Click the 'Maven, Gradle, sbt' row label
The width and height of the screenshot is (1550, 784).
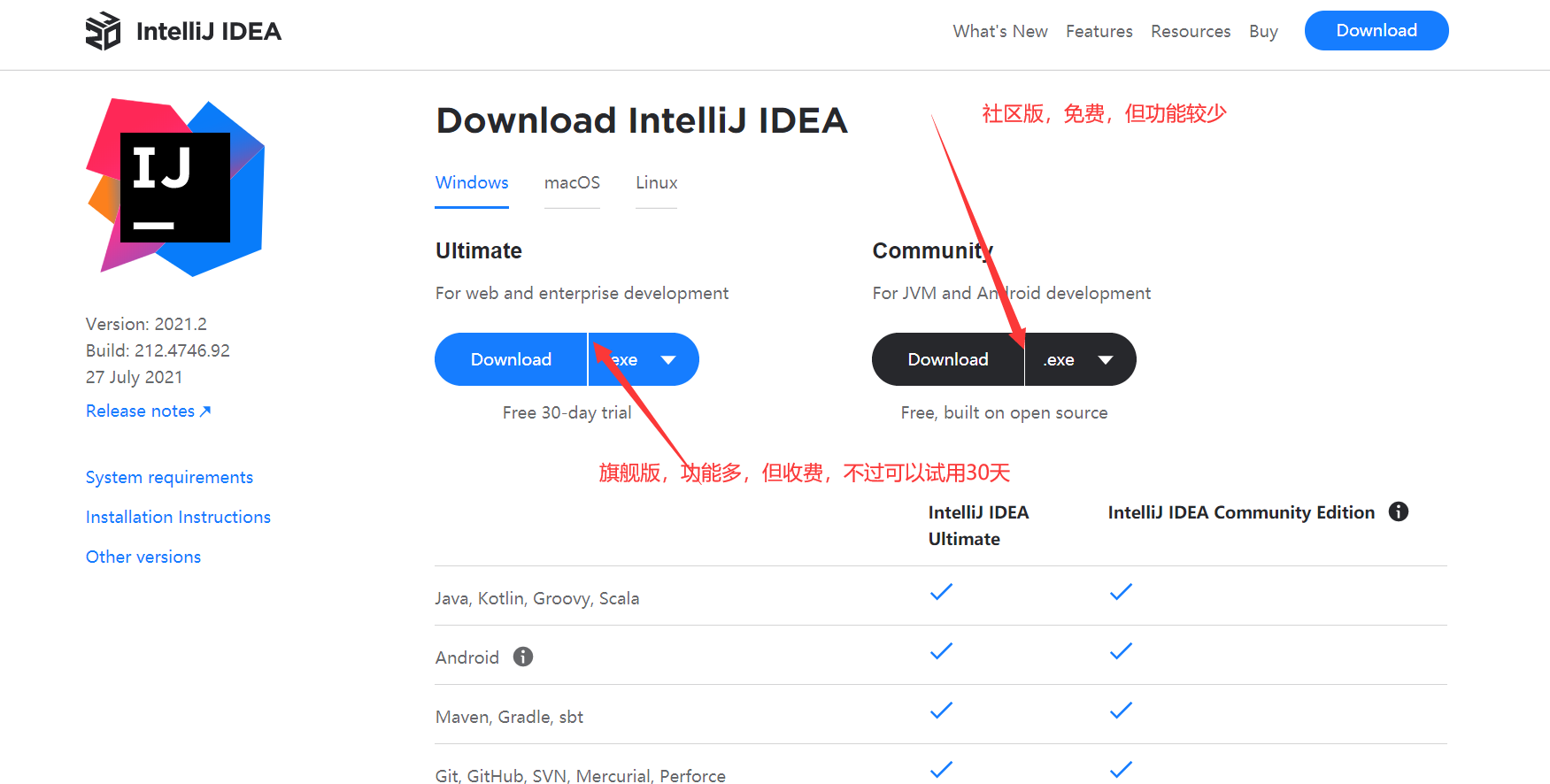(509, 717)
